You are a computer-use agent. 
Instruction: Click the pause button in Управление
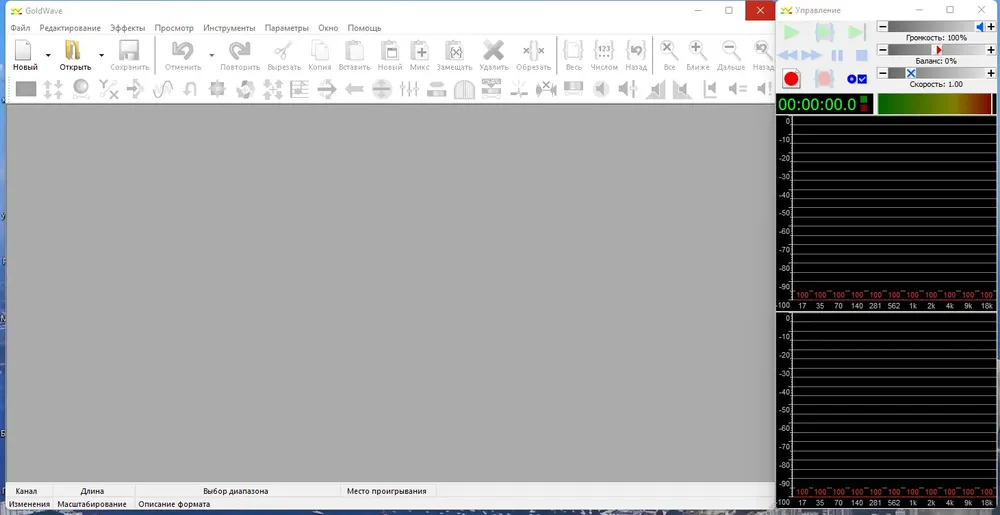point(837,55)
